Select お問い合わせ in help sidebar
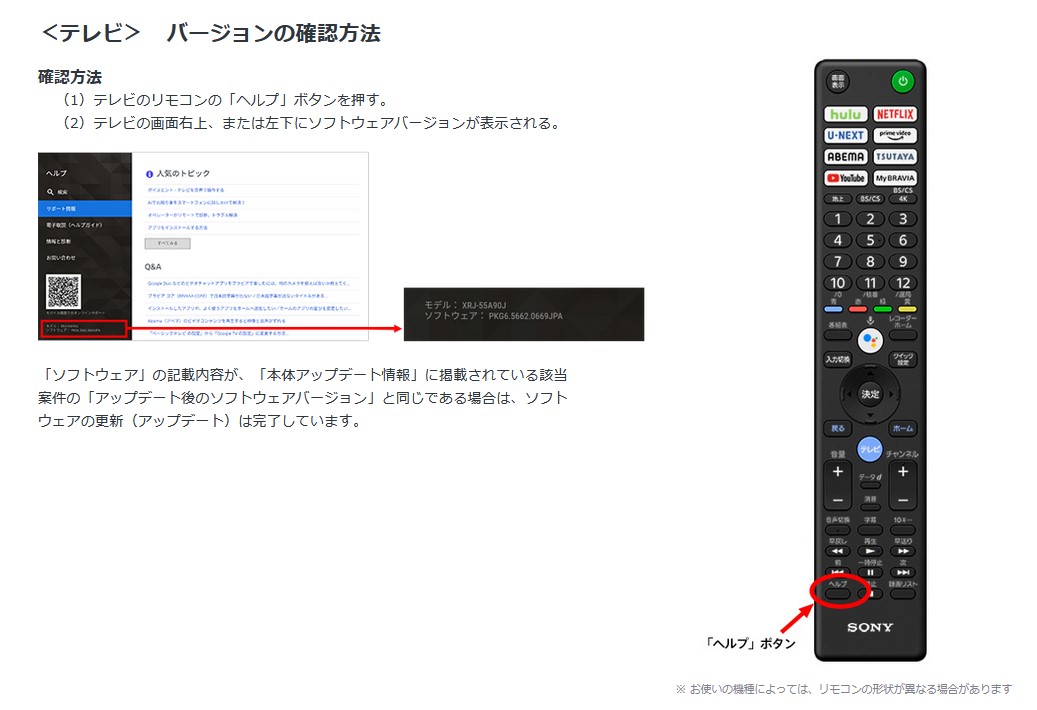Viewport: 1037px width, 710px height. click(x=85, y=258)
